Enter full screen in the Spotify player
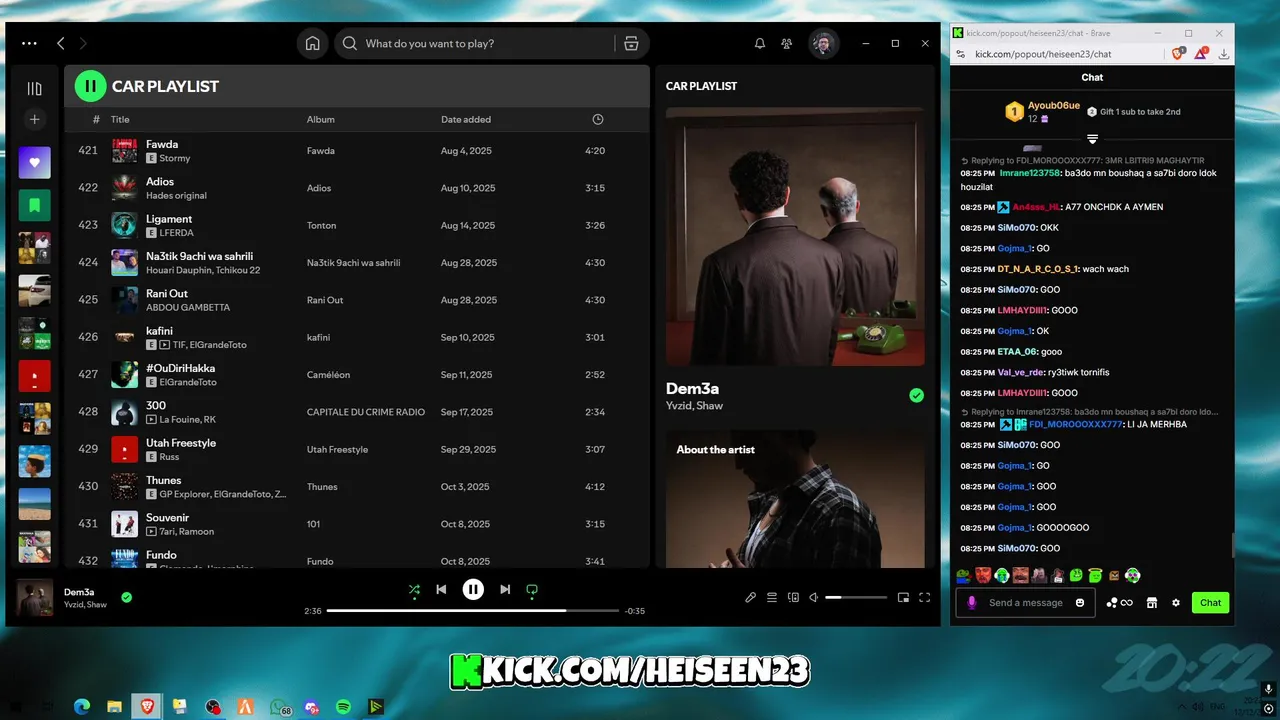The height and width of the screenshot is (720, 1280). pos(924,597)
